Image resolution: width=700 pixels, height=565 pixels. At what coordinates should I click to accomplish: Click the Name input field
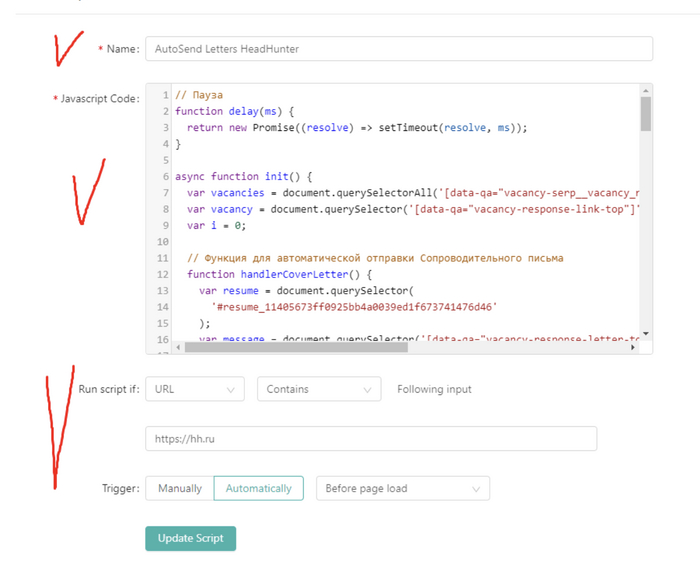click(x=399, y=49)
